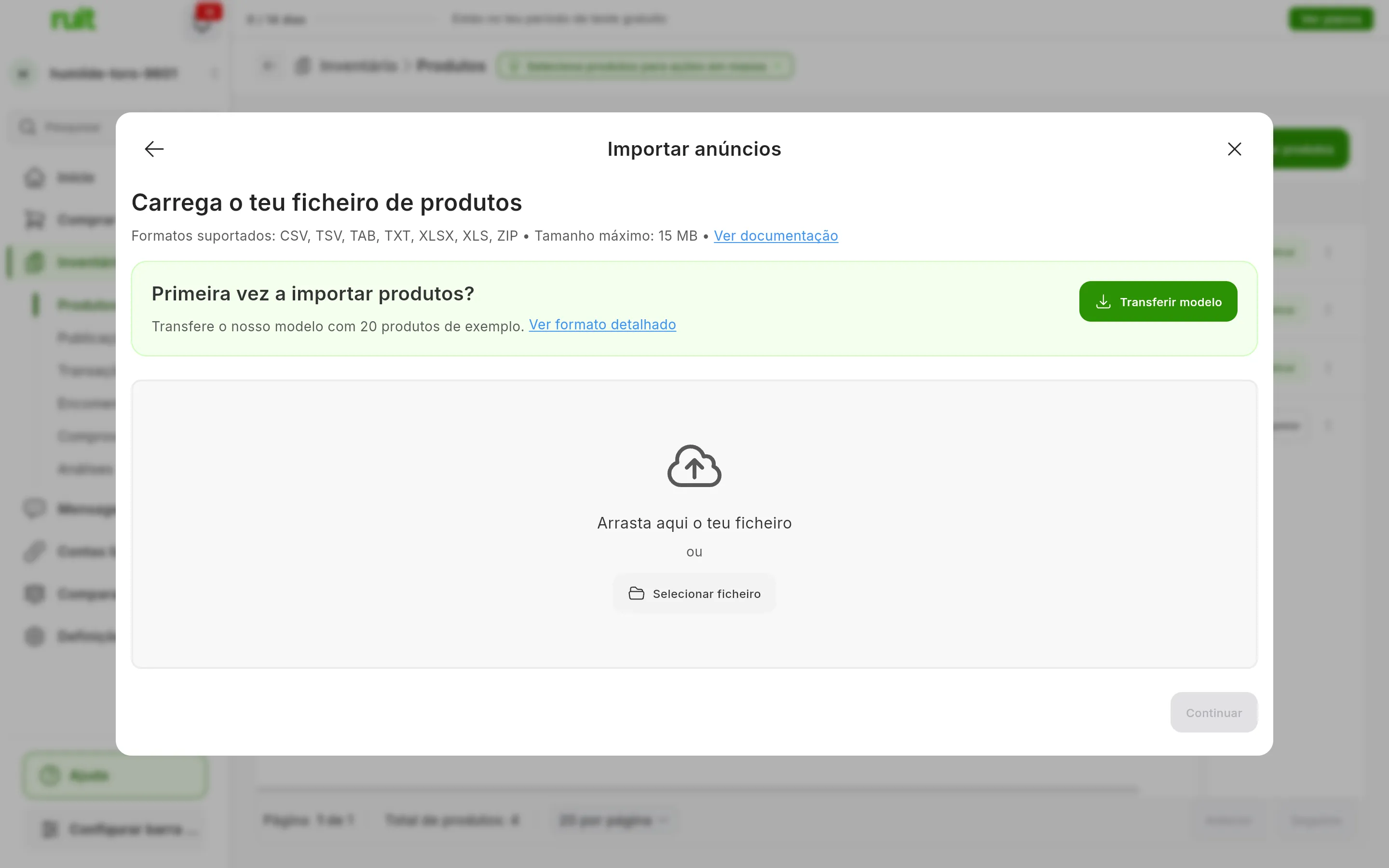Click the Configurar barra item in the sidebar
The width and height of the screenshot is (1389, 868).
(115, 829)
